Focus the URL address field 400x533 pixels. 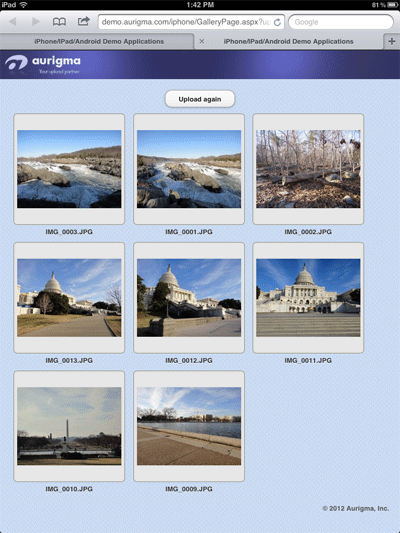pos(191,22)
